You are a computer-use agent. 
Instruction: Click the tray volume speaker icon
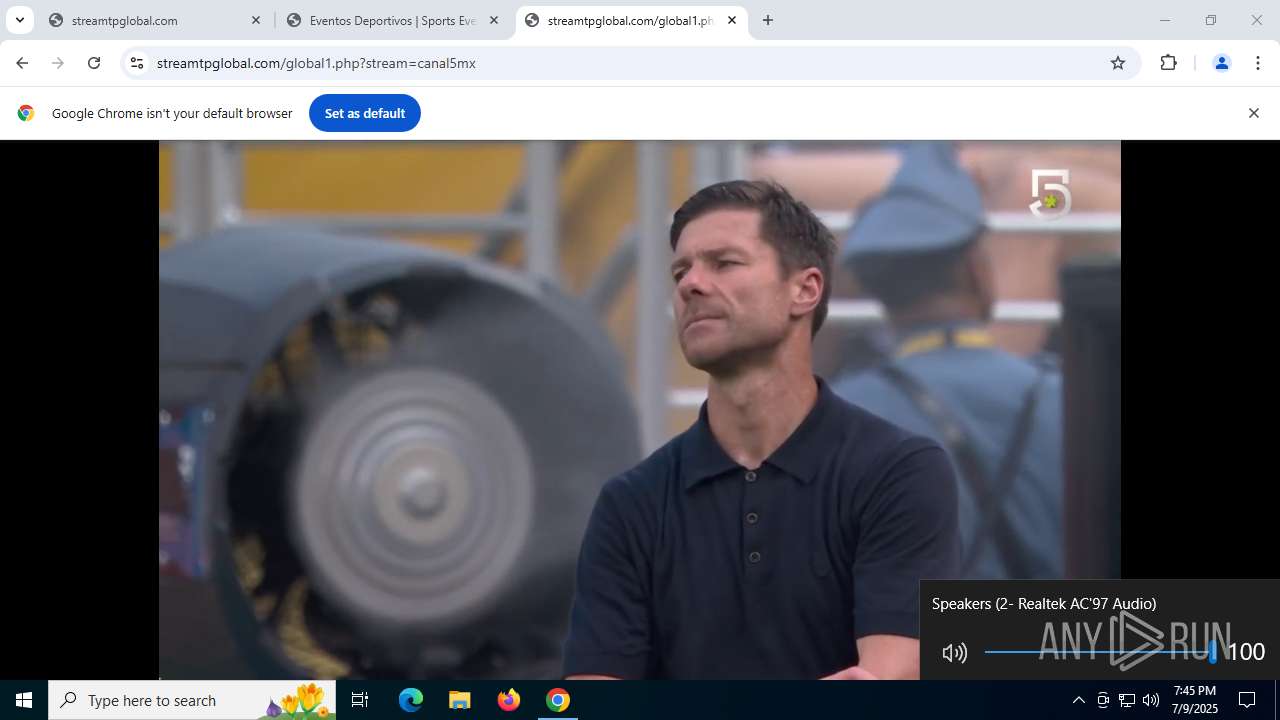pyautogui.click(x=1151, y=700)
